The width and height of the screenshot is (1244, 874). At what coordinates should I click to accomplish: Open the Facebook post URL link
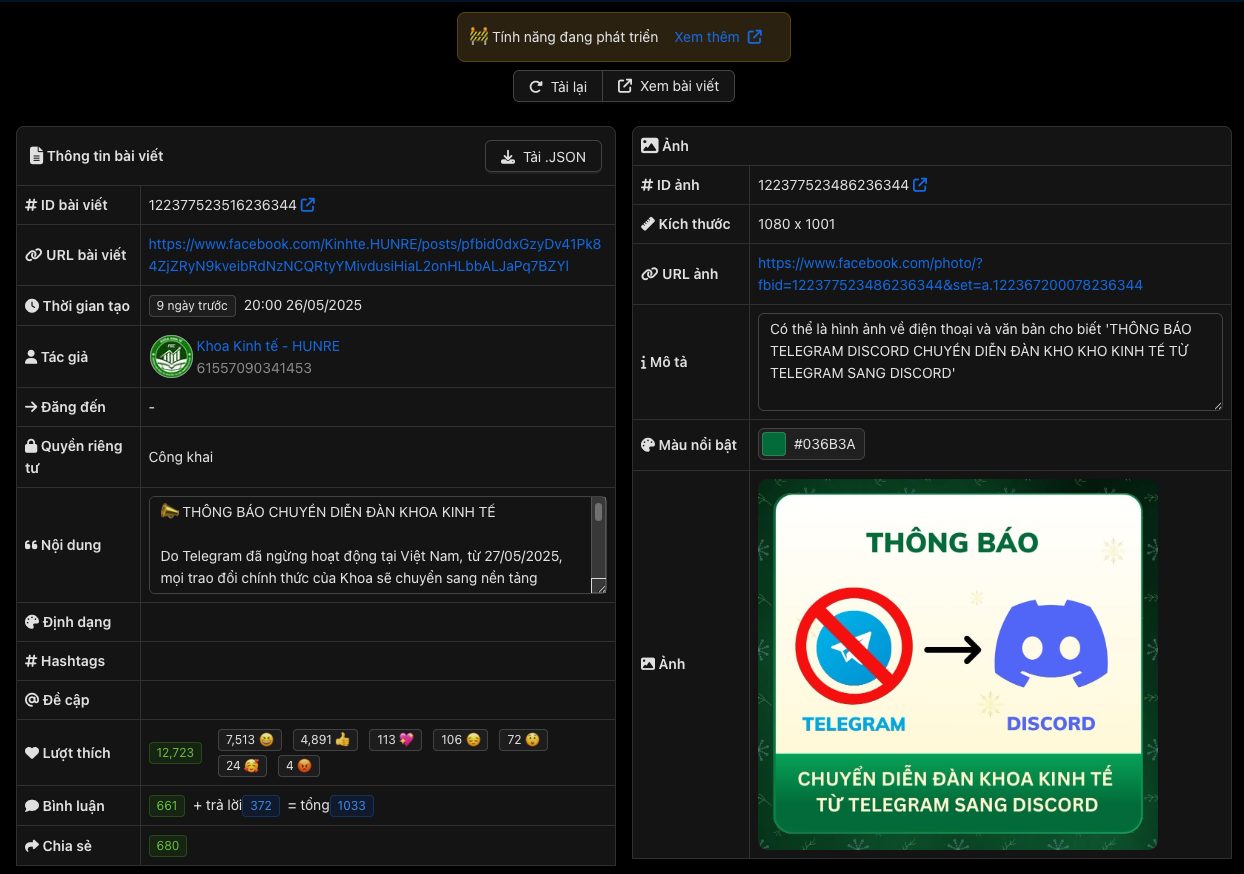click(x=375, y=255)
